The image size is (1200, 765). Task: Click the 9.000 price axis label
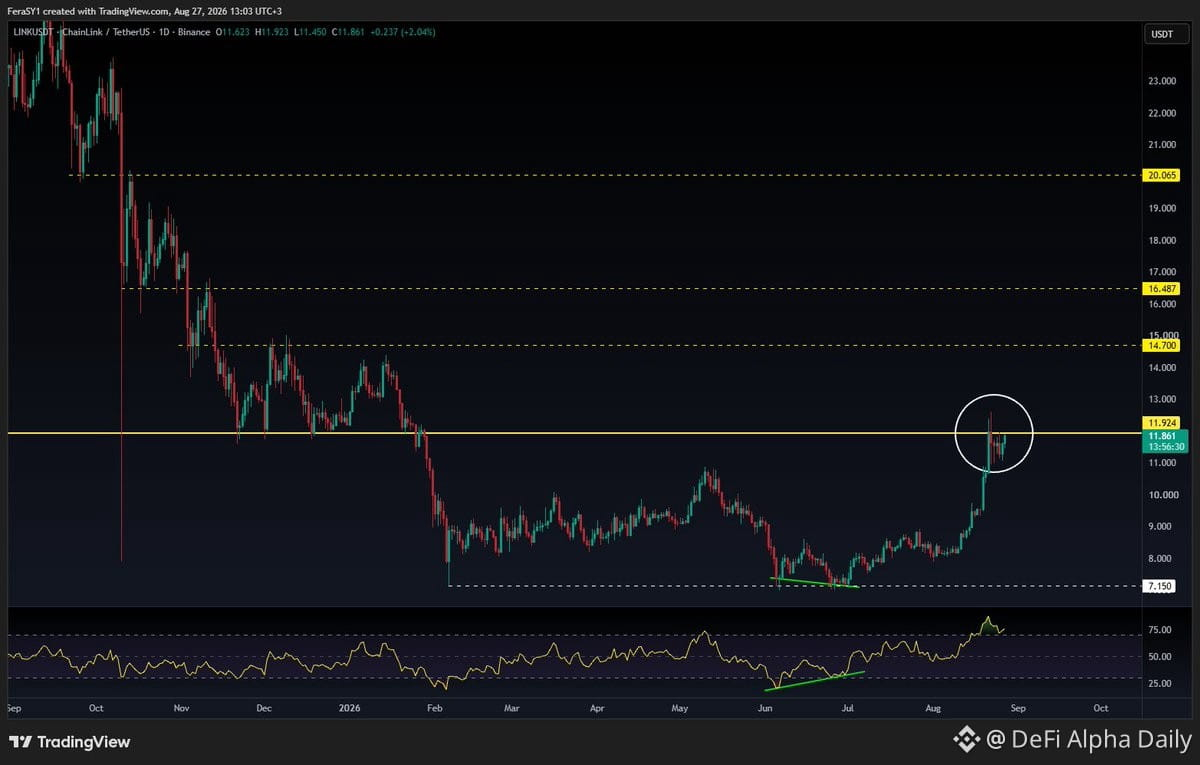click(1162, 527)
